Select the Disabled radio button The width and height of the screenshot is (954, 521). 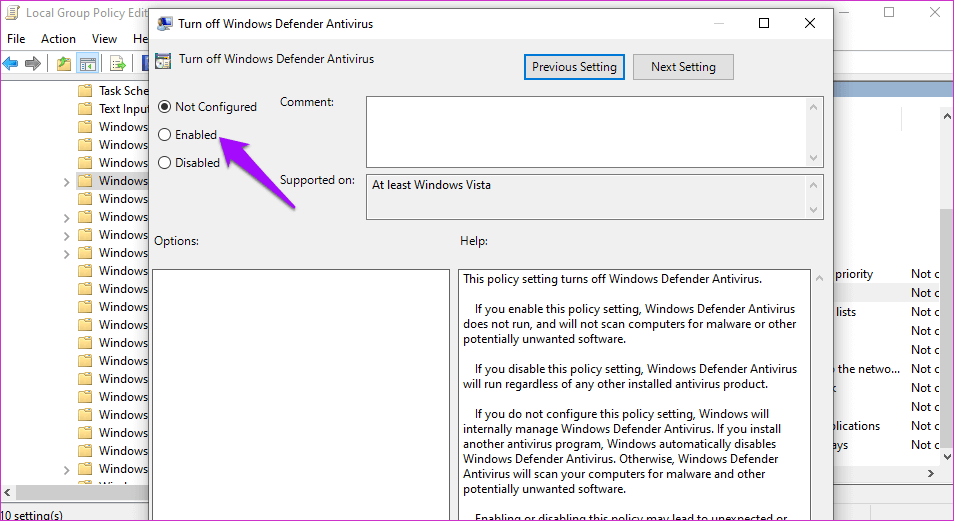click(164, 163)
